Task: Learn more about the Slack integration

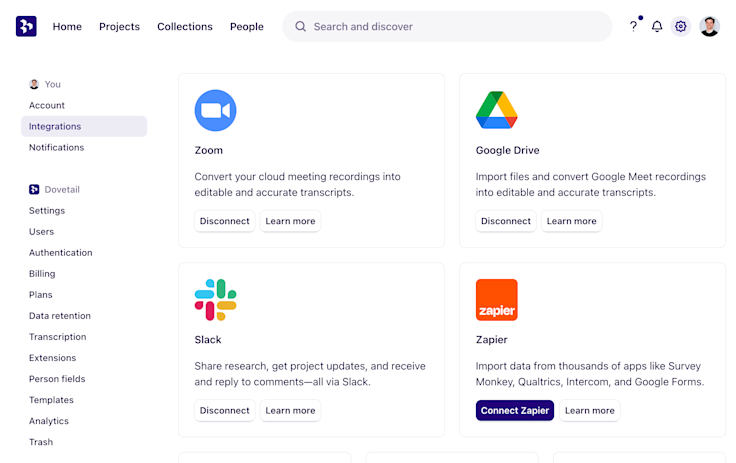Action: (x=290, y=410)
